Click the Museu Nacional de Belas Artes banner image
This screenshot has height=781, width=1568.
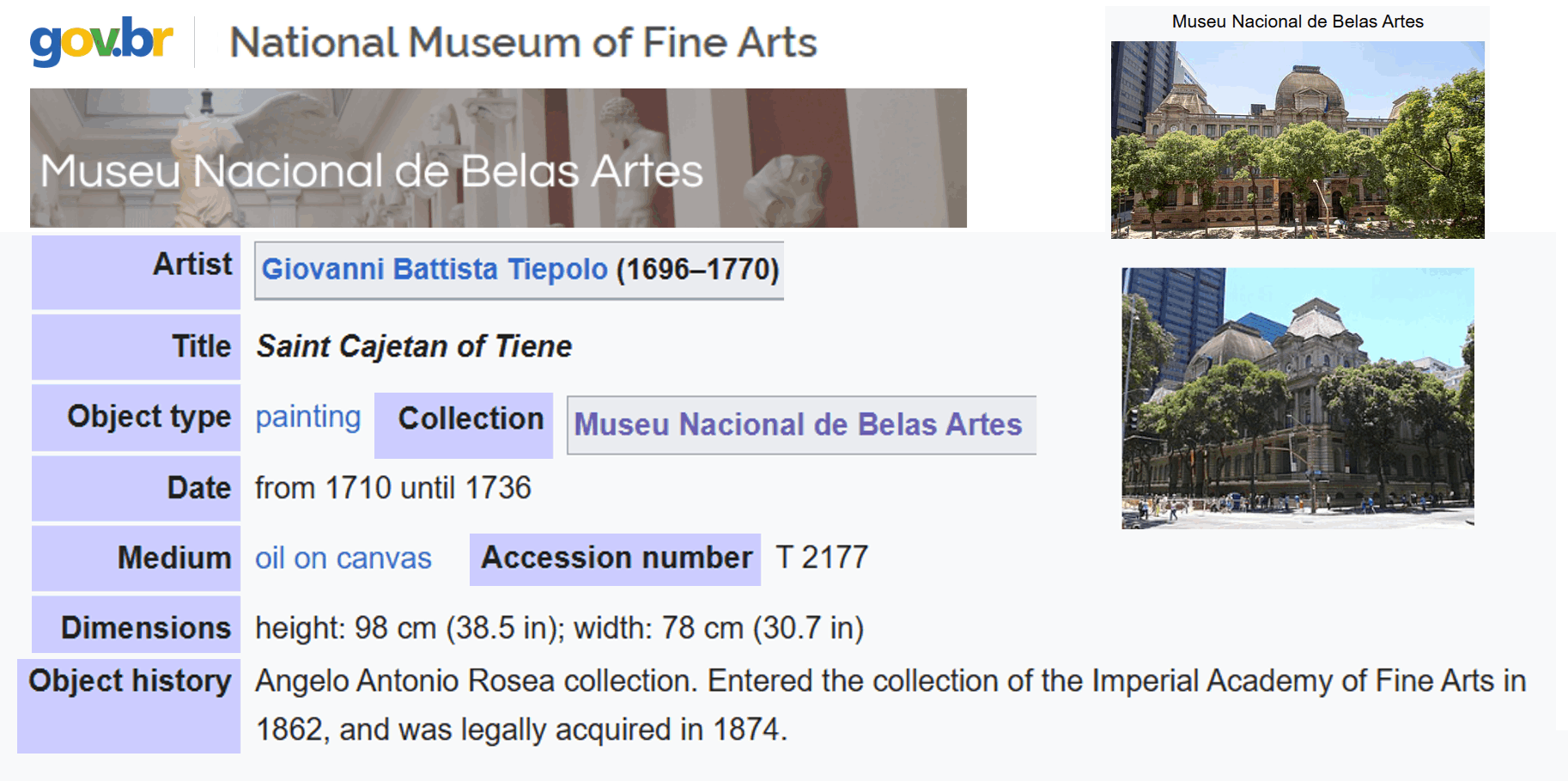click(498, 158)
